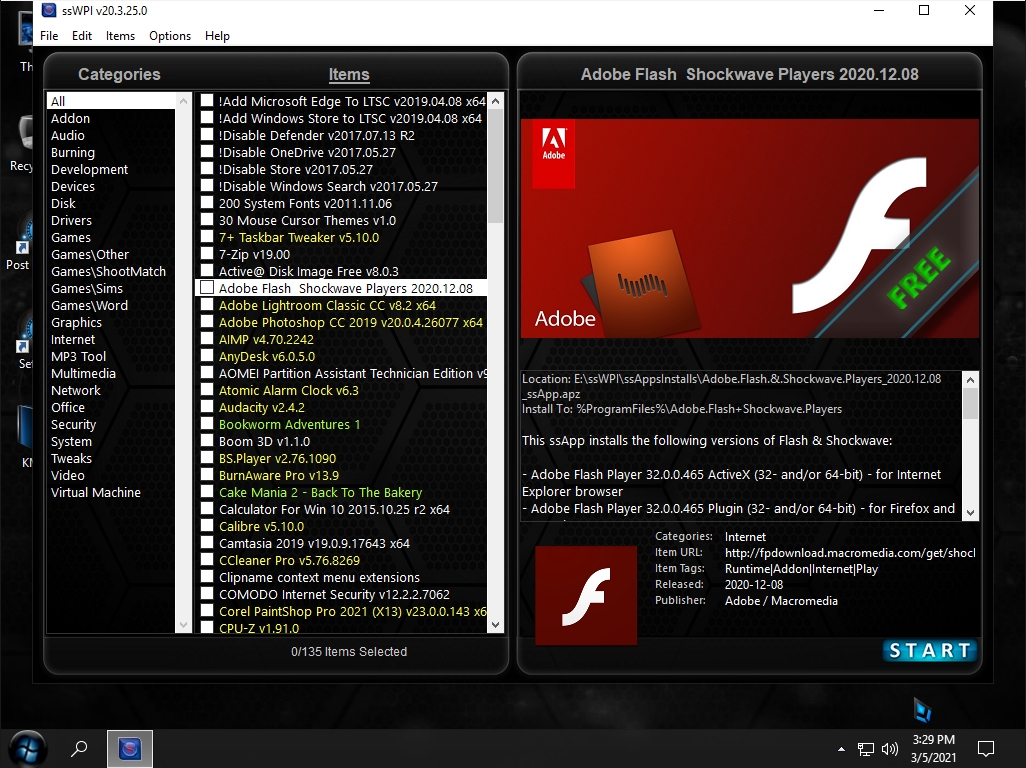Viewport: 1026px width, 768px height.
Task: Click items list scroll-down arrow
Action: (495, 625)
